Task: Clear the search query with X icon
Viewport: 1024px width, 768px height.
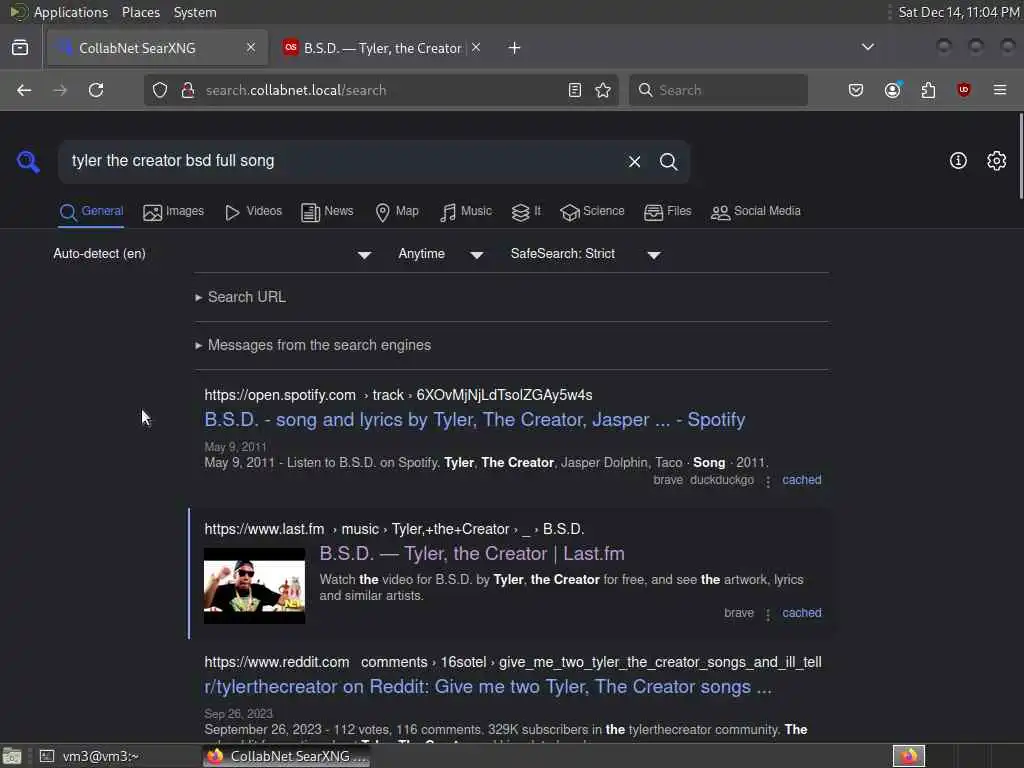Action: [x=634, y=161]
